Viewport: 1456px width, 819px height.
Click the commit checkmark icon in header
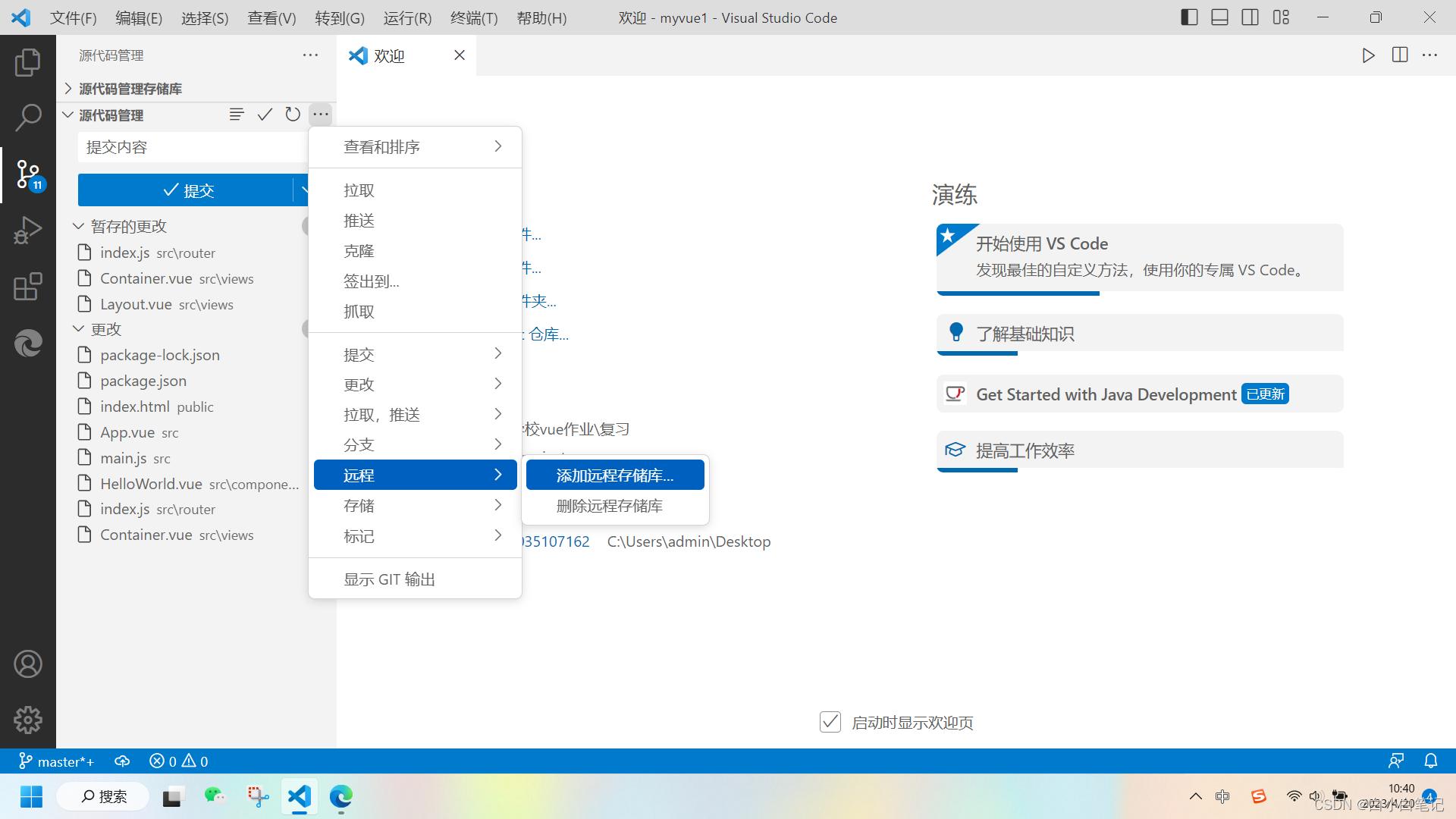(265, 115)
